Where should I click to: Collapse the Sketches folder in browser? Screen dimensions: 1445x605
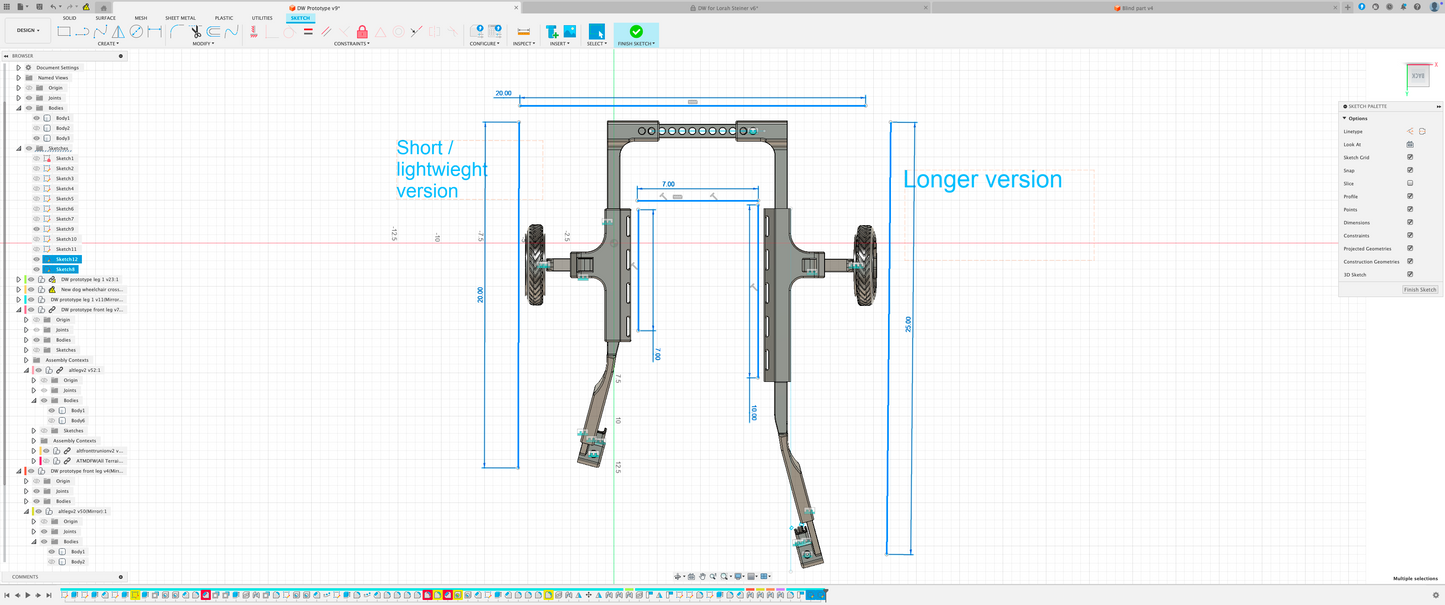pyautogui.click(x=18, y=148)
